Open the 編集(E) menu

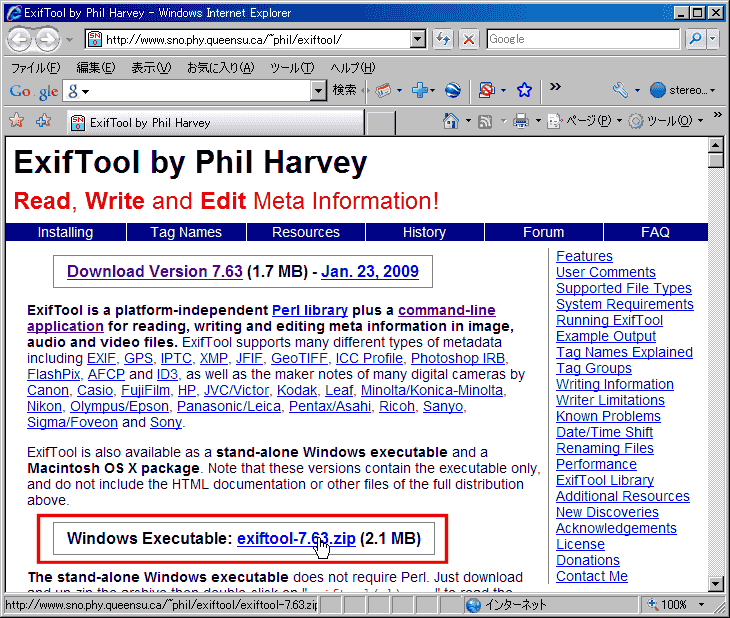95,68
